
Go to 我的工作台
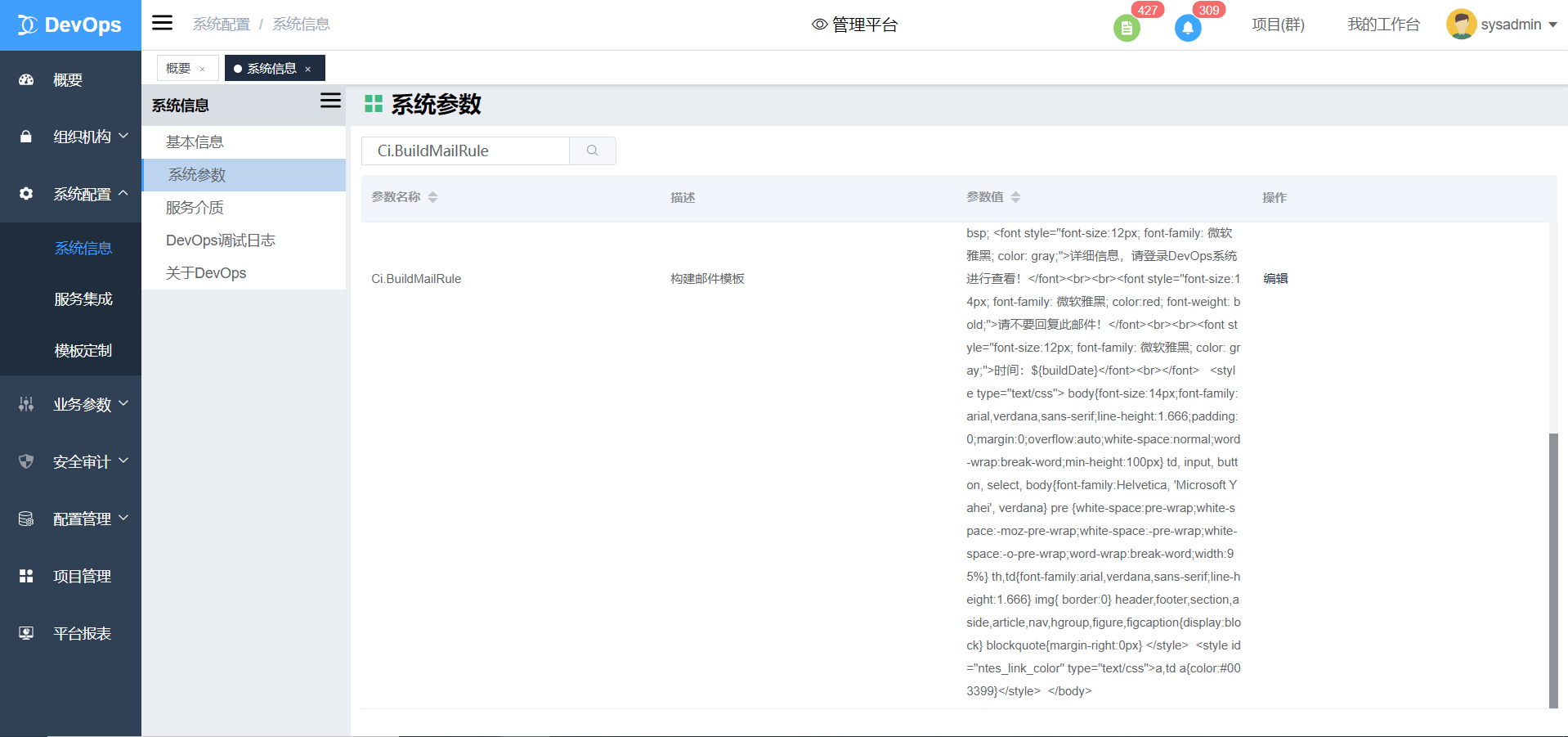[1383, 25]
